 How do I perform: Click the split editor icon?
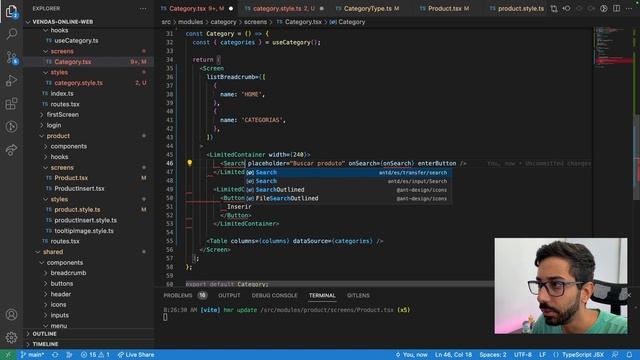point(616,9)
